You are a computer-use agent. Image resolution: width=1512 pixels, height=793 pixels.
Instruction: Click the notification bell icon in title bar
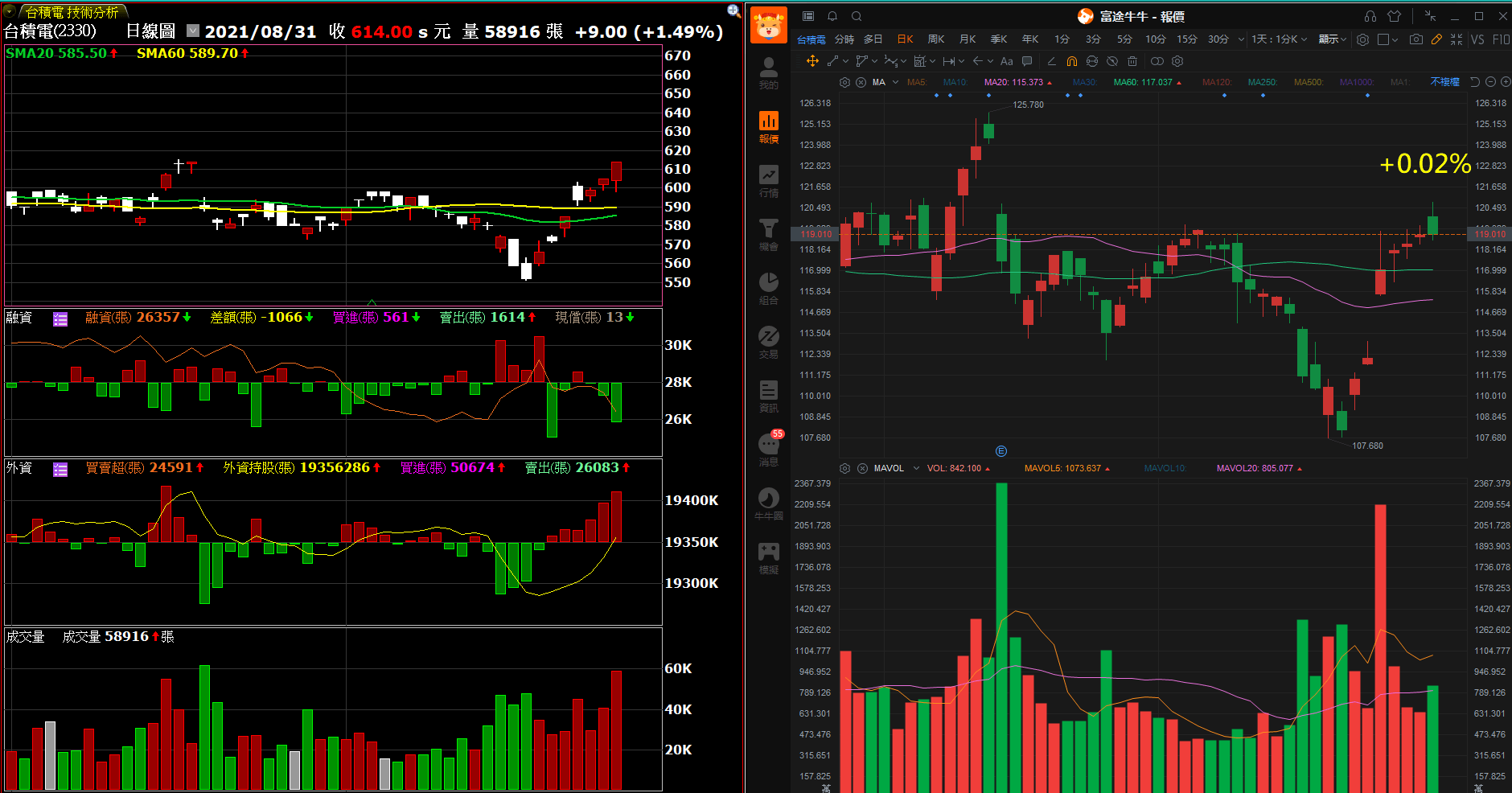click(832, 16)
